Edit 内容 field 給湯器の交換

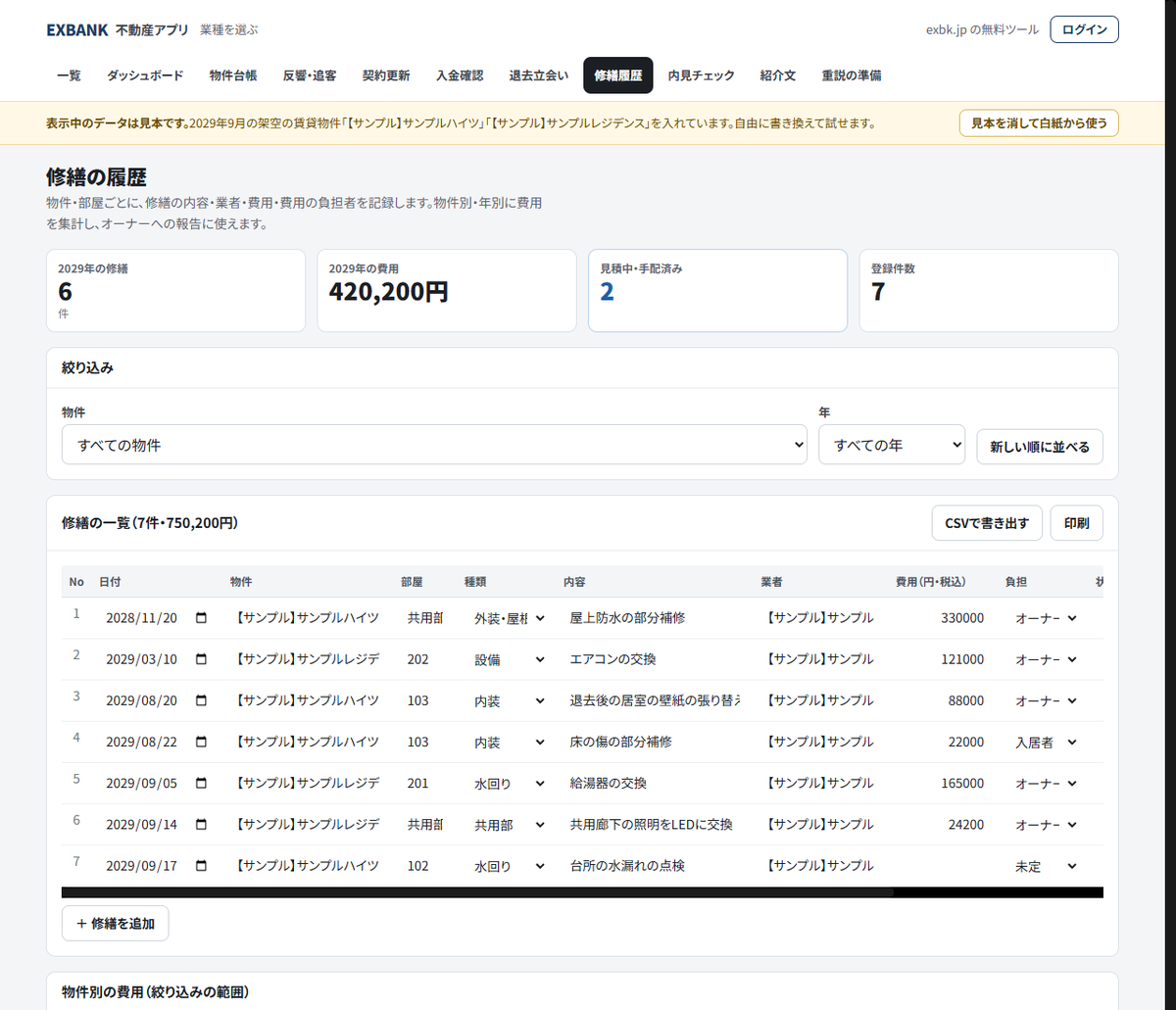[x=654, y=783]
